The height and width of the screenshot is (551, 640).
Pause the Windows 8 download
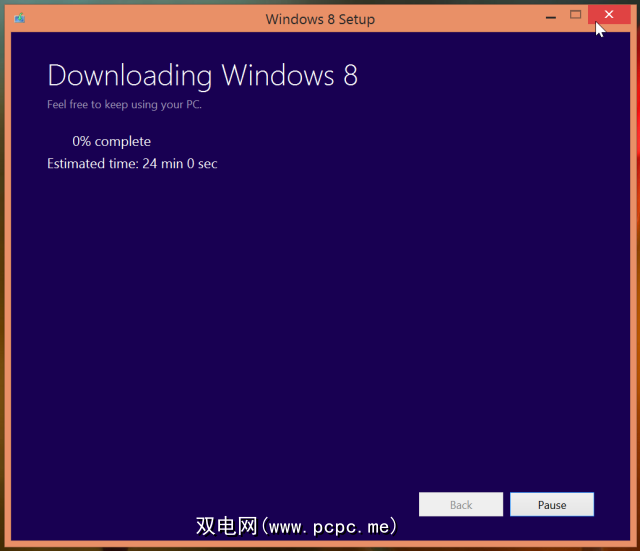coord(552,504)
